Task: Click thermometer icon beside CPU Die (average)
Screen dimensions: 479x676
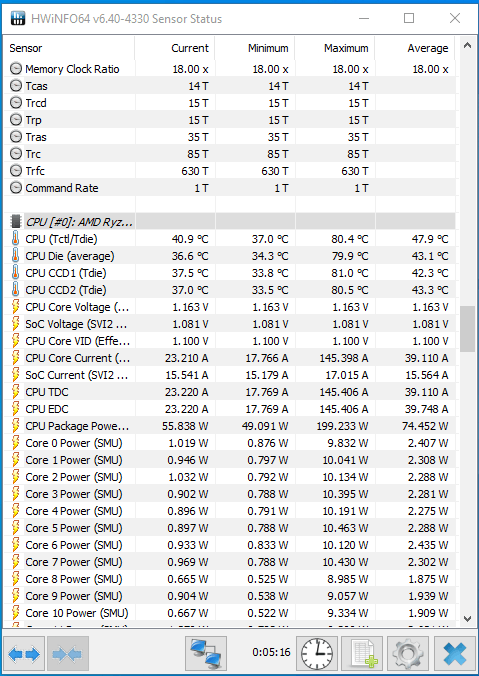Action: coord(16,256)
